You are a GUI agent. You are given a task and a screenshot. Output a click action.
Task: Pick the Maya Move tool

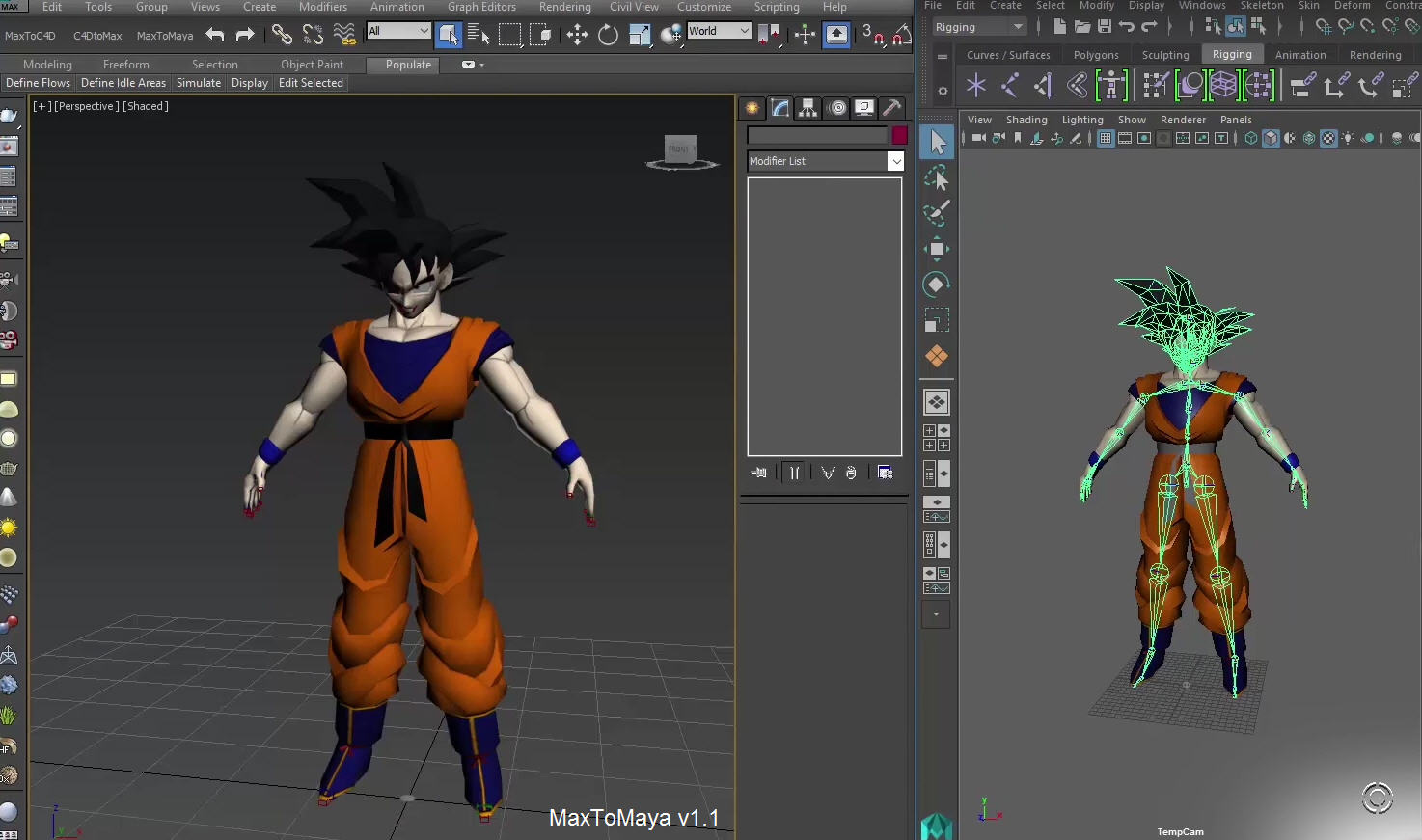click(937, 249)
